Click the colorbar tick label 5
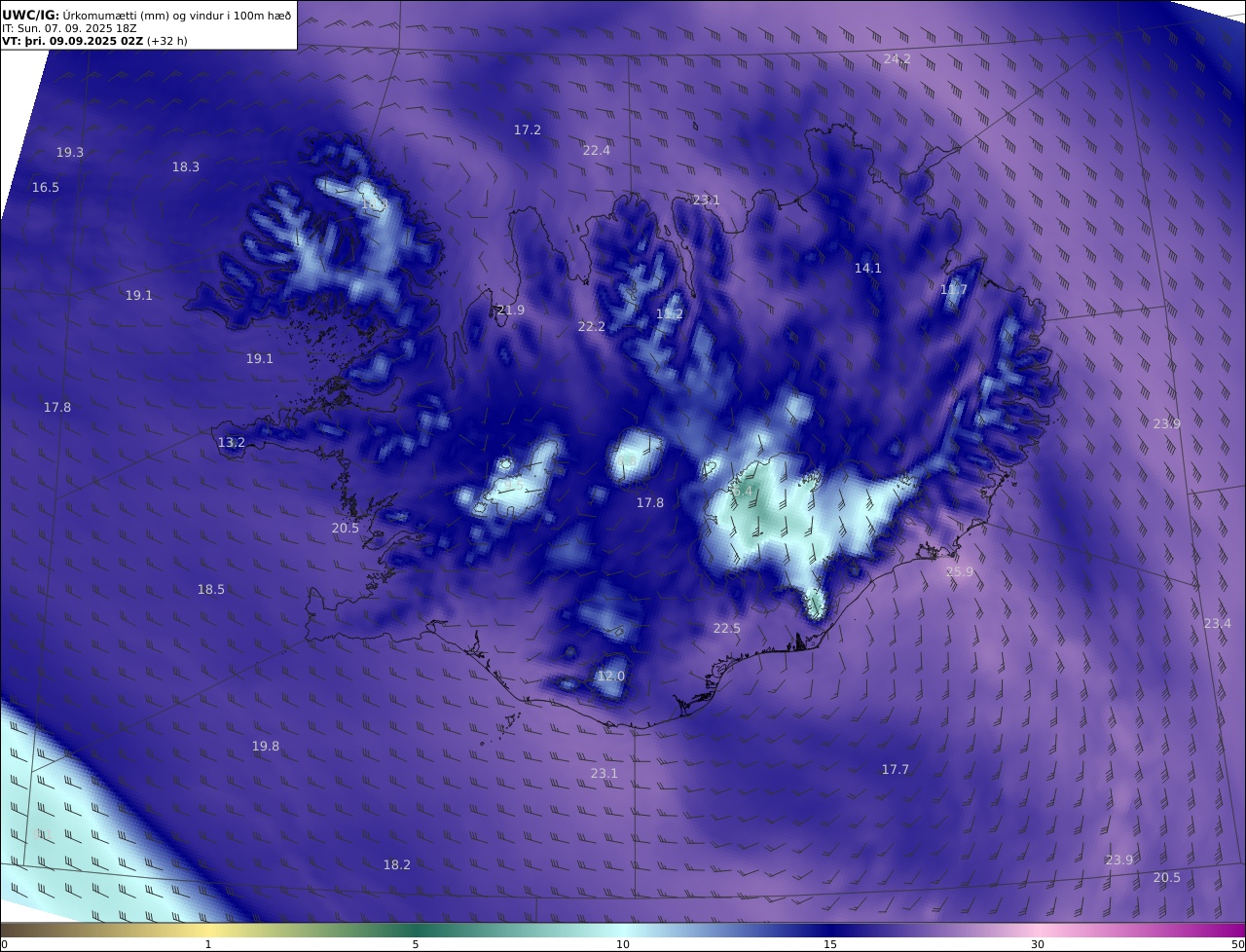 (x=416, y=944)
